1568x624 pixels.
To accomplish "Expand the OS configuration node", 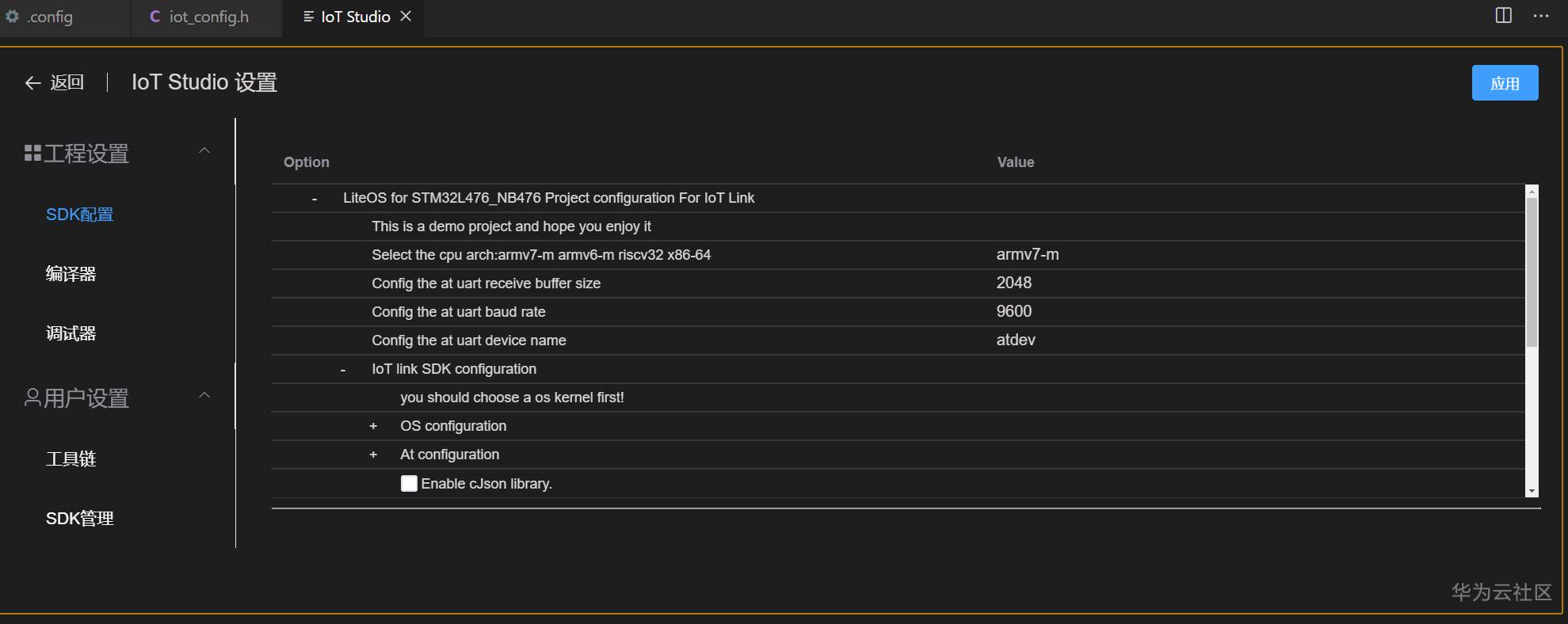I will [373, 426].
